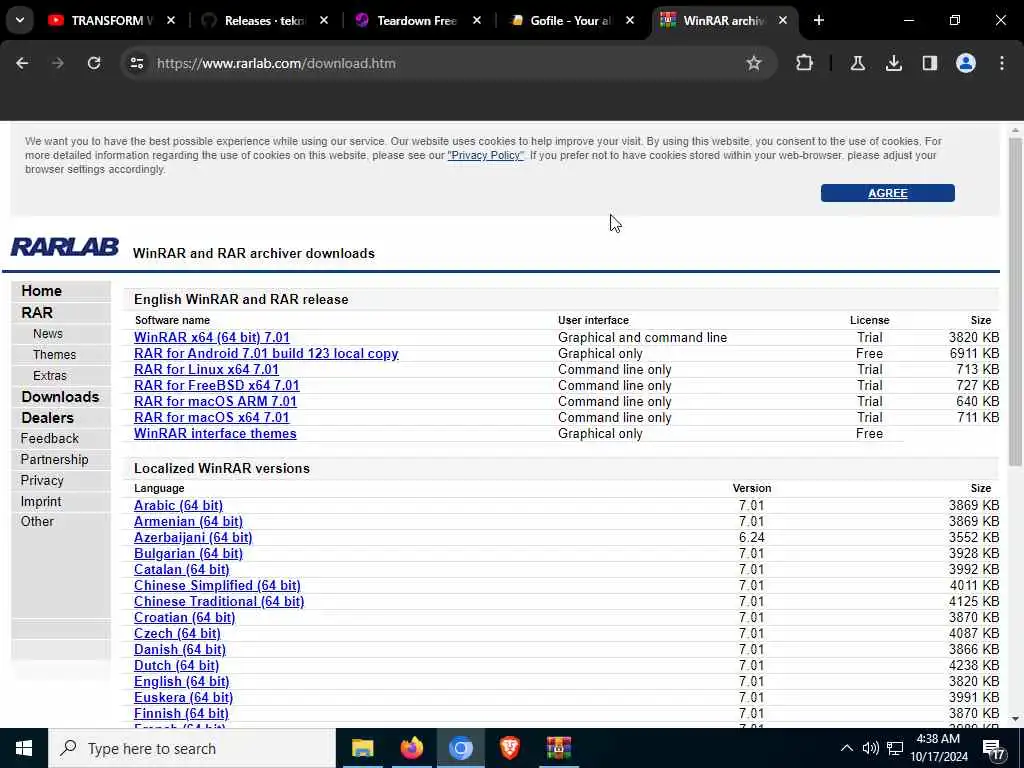Open Partnership in the sidebar
The width and height of the screenshot is (1024, 768).
54,460
